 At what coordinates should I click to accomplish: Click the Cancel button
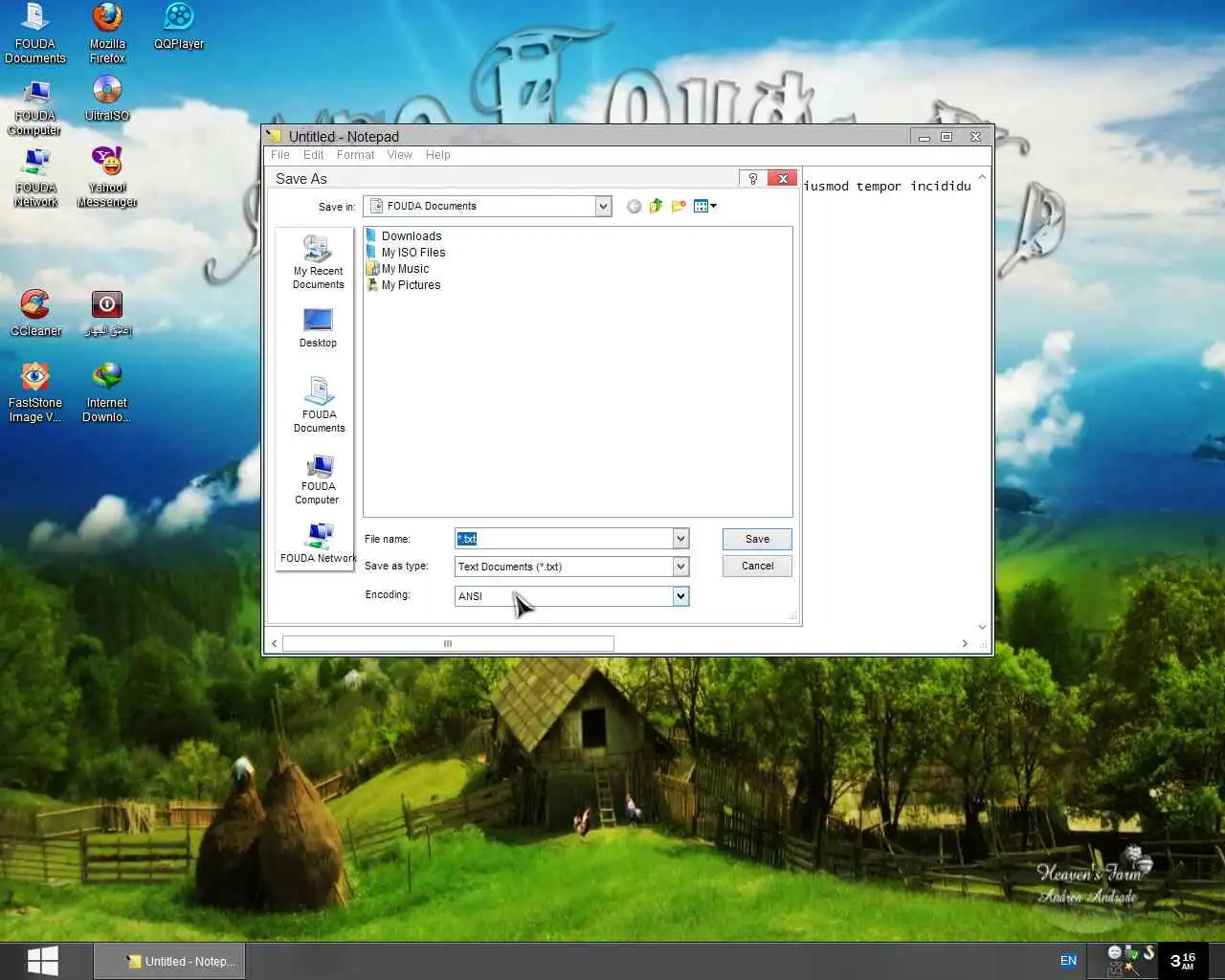(x=757, y=566)
